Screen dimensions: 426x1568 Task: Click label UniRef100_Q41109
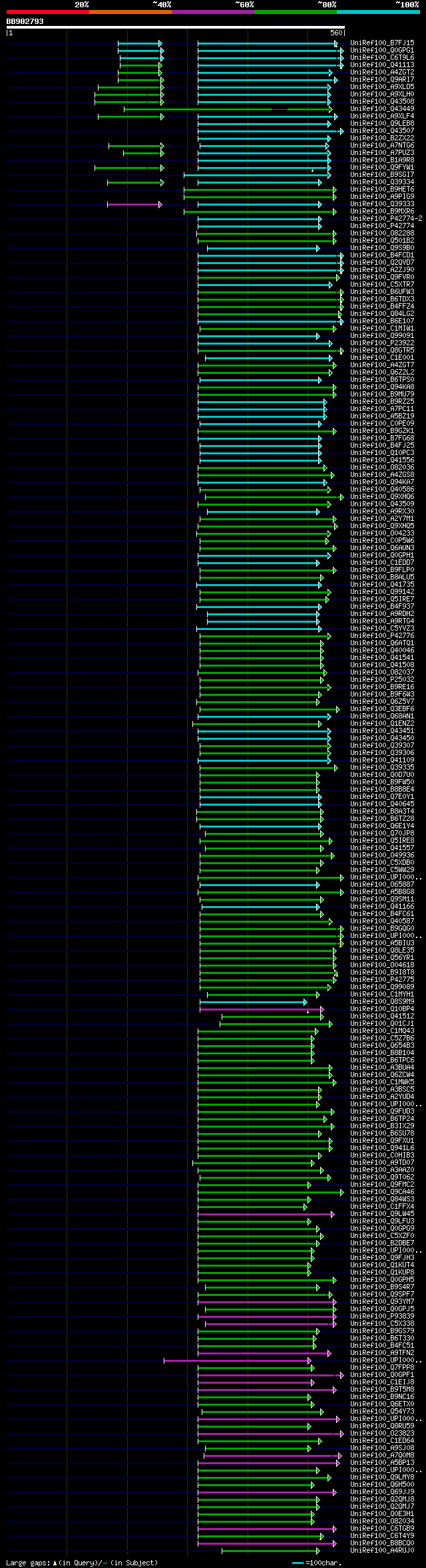382,760
